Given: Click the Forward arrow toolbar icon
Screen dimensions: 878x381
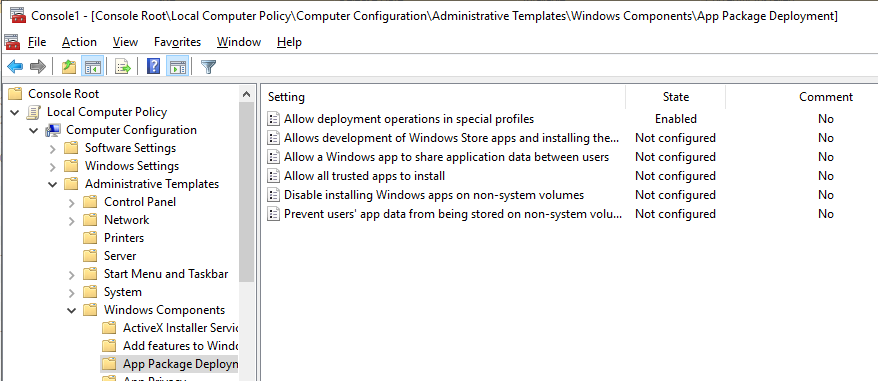Looking at the screenshot, I should click(x=38, y=67).
